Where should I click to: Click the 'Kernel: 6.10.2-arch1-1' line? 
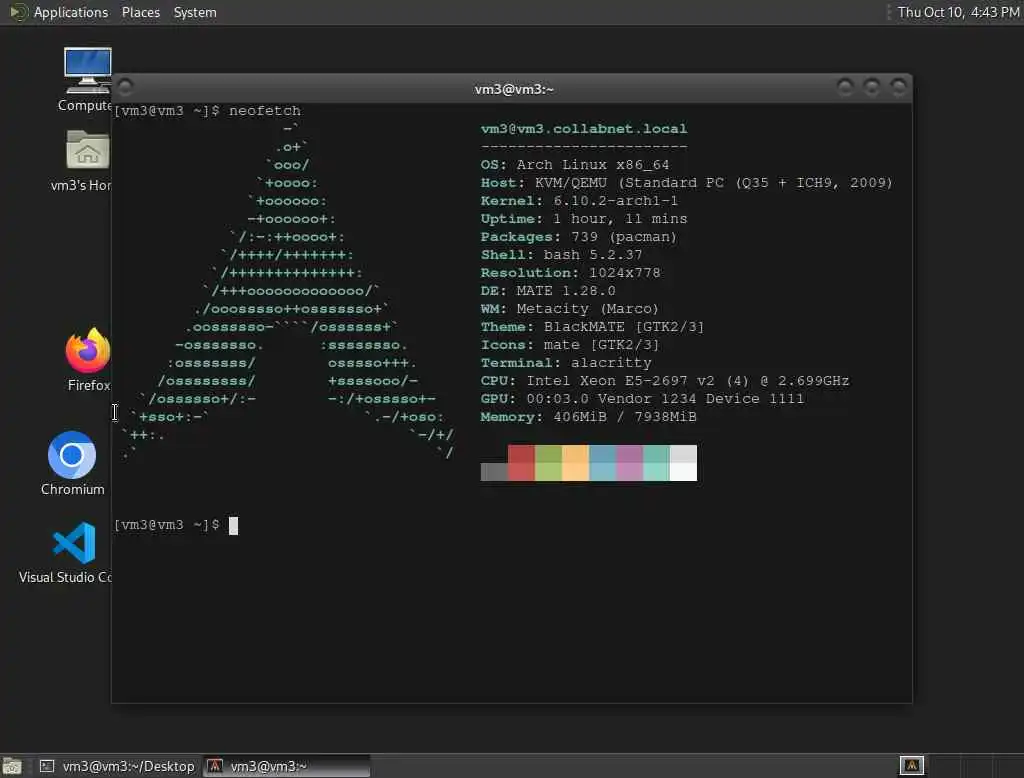579,201
